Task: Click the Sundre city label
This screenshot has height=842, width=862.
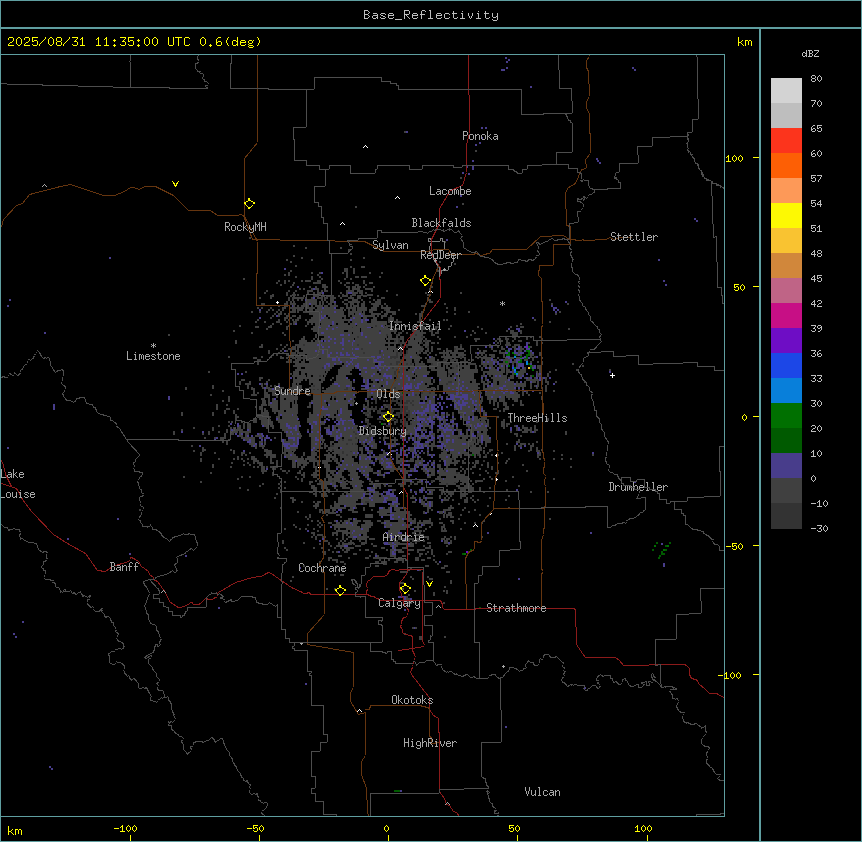Action: pos(292,391)
